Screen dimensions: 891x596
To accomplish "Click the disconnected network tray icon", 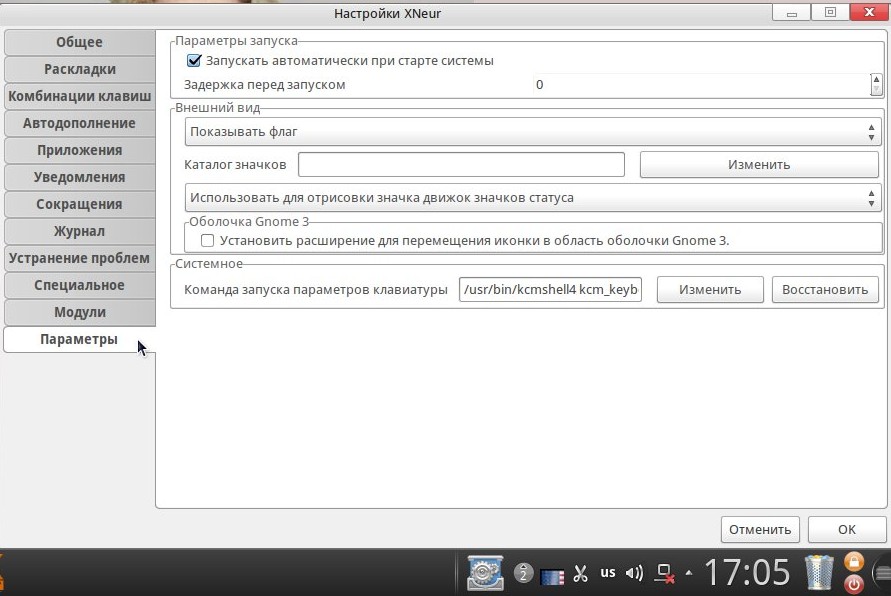I will (663, 574).
